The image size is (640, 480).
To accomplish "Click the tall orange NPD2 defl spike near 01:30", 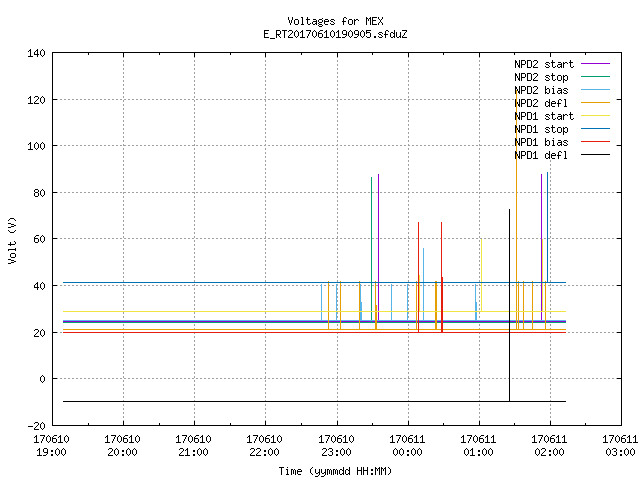I will pyautogui.click(x=516, y=210).
